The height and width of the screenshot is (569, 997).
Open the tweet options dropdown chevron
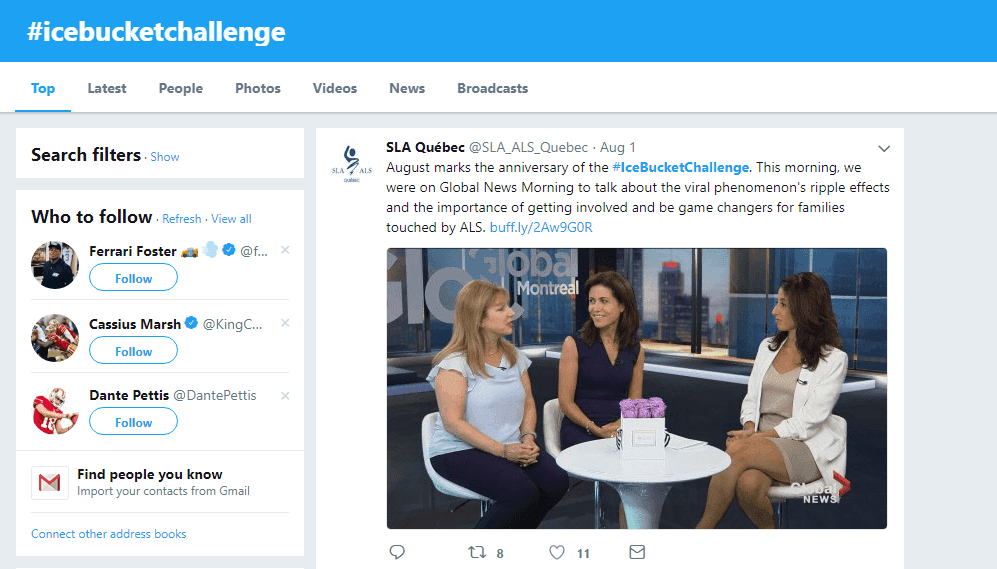tap(883, 149)
